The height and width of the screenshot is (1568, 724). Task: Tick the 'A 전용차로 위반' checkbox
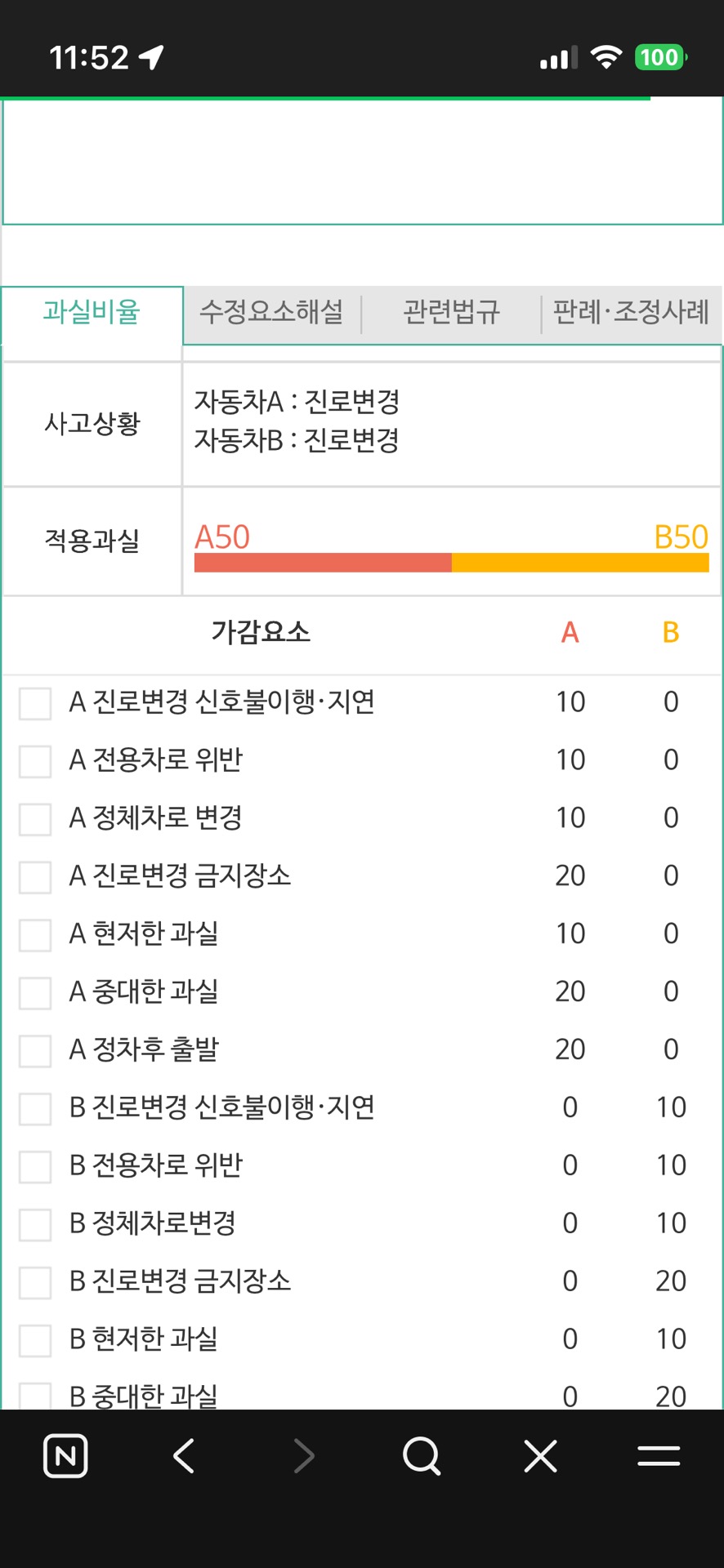35,761
